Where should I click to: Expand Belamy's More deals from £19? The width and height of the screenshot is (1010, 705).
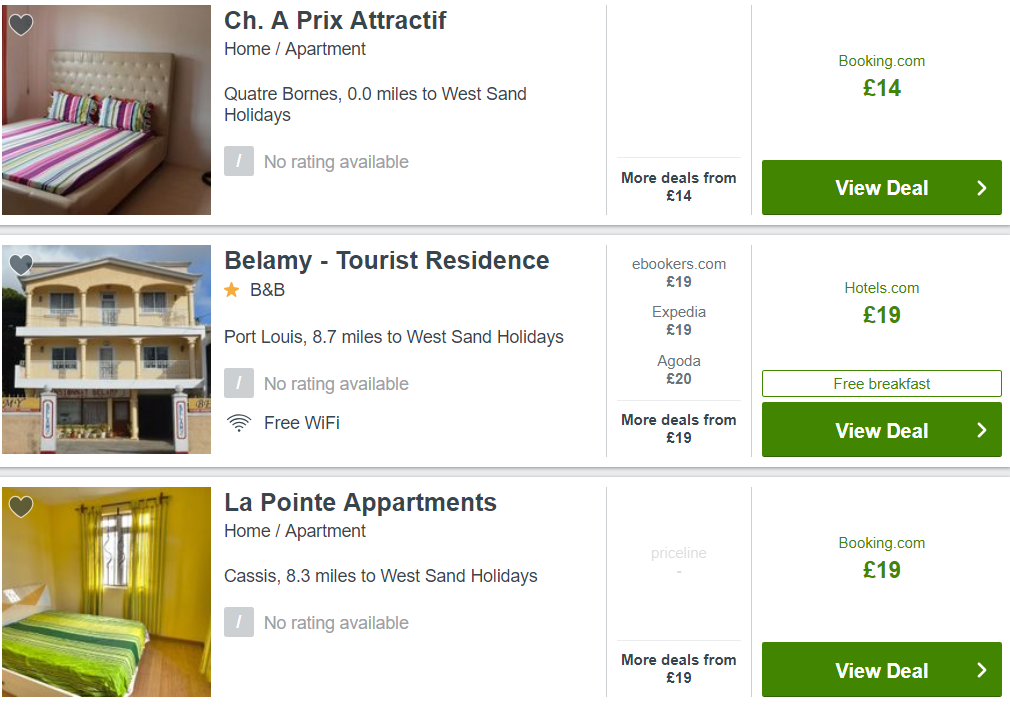click(x=678, y=429)
